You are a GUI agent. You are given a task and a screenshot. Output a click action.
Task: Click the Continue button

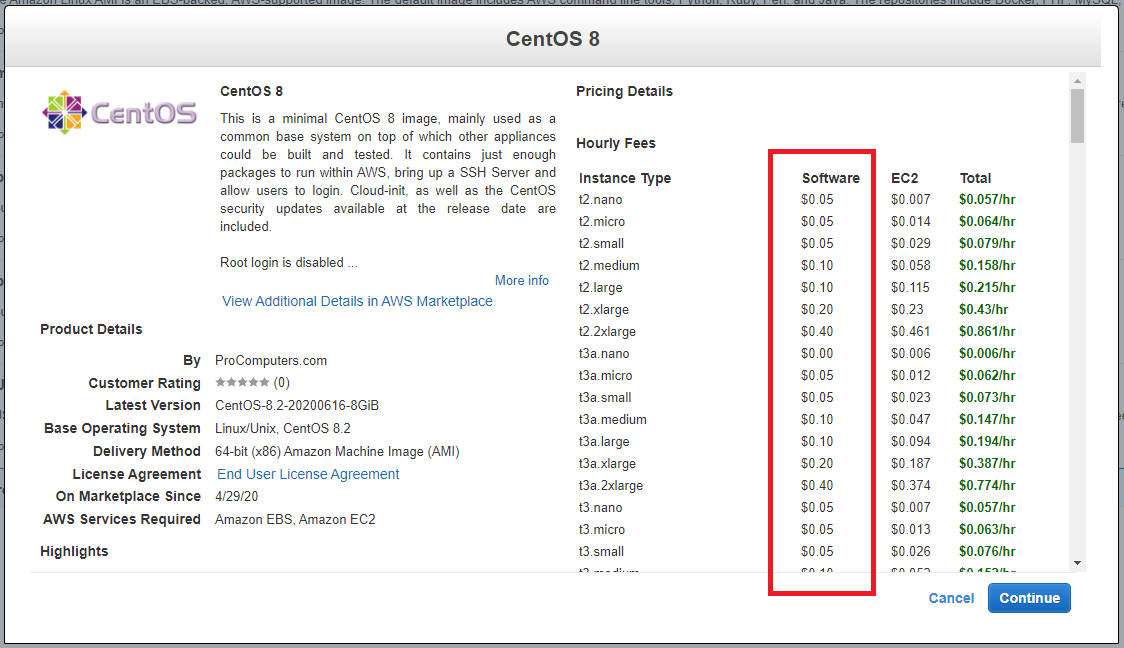pos(1029,598)
